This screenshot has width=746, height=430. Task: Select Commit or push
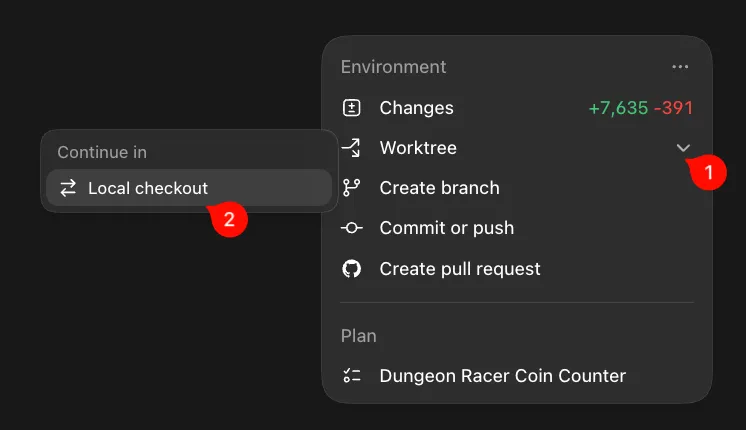coord(517,228)
